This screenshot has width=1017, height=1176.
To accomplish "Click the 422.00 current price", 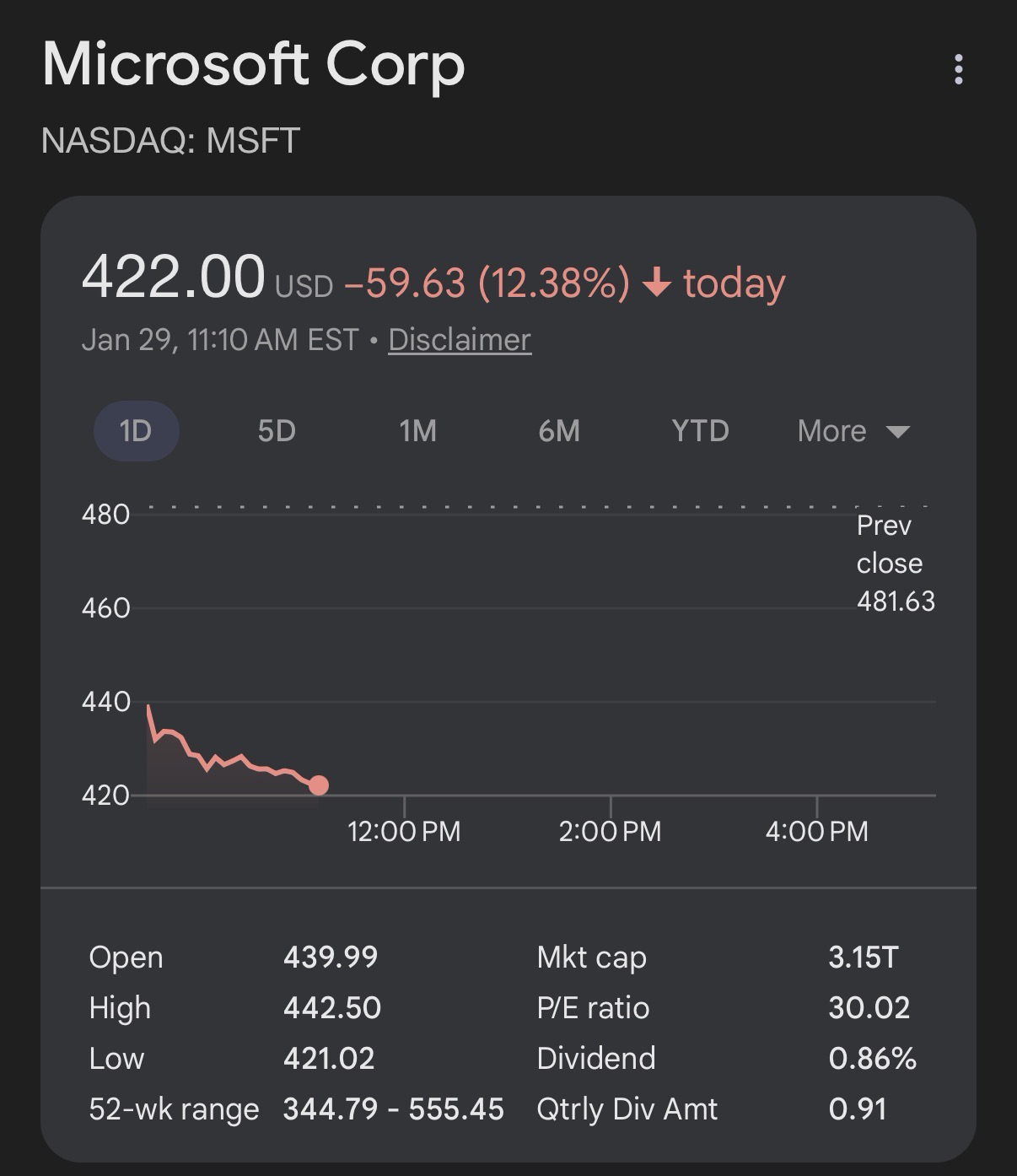I will 173,277.
